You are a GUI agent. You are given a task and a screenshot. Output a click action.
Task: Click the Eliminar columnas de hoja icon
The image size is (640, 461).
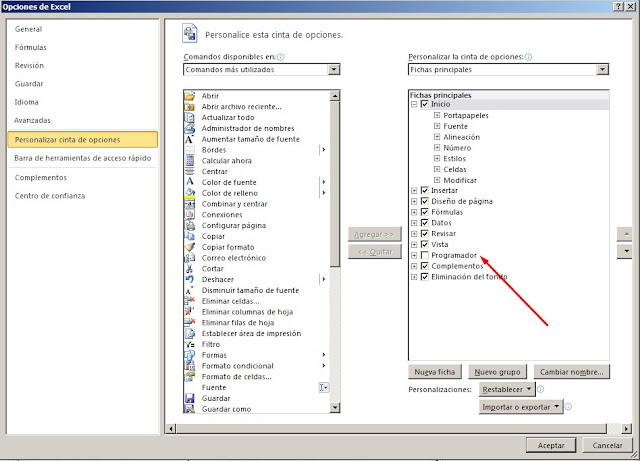point(189,312)
